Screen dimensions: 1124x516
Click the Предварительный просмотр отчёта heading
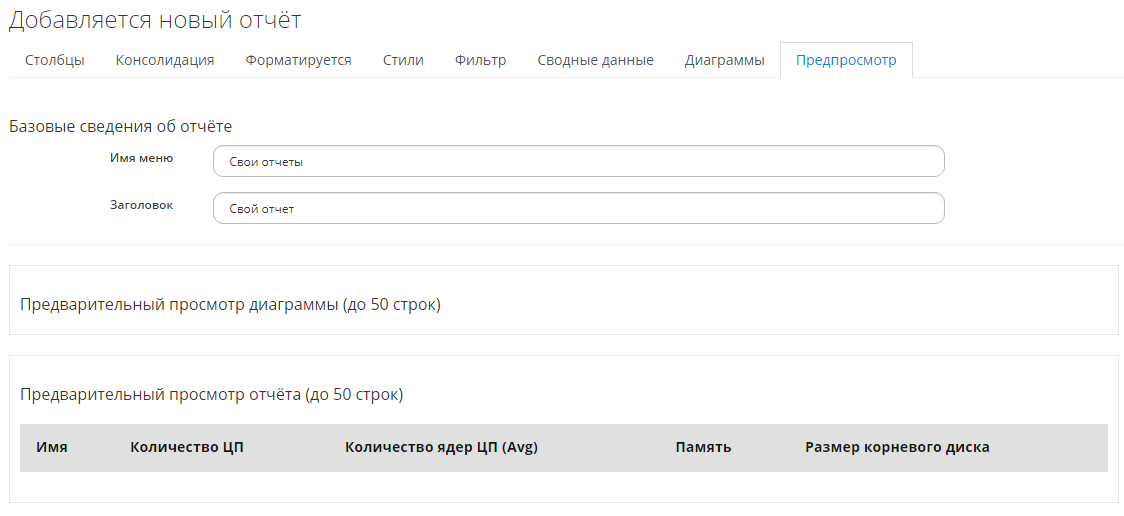(x=211, y=395)
